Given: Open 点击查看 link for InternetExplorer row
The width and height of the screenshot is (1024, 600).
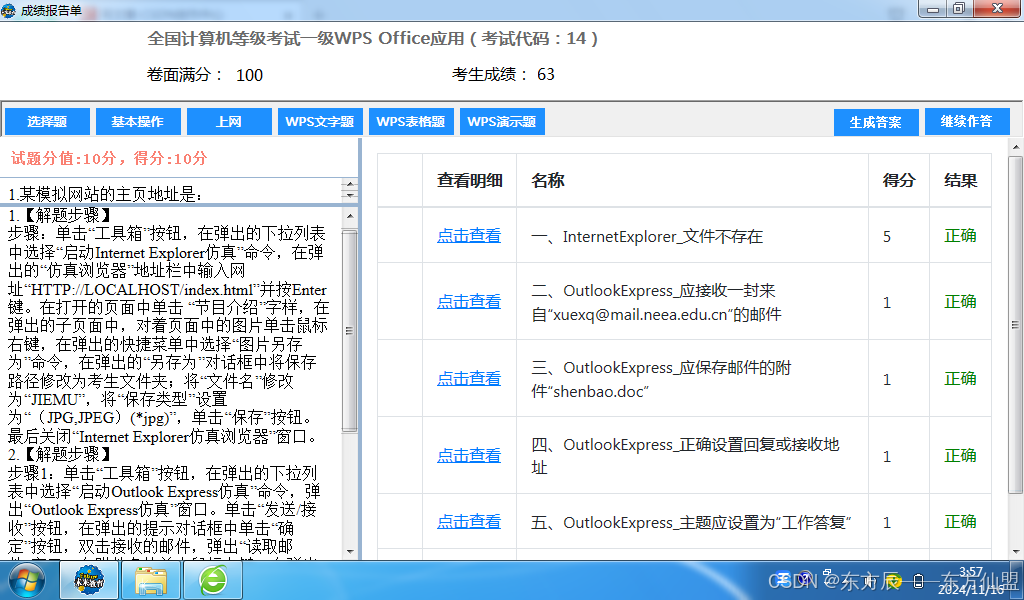Looking at the screenshot, I should coord(469,236).
